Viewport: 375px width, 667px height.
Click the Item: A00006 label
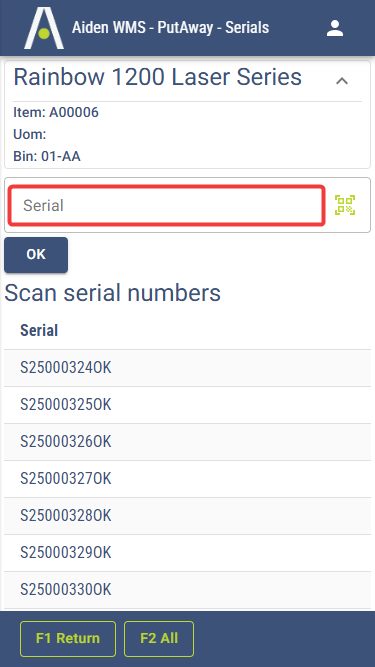pyautogui.click(x=56, y=112)
